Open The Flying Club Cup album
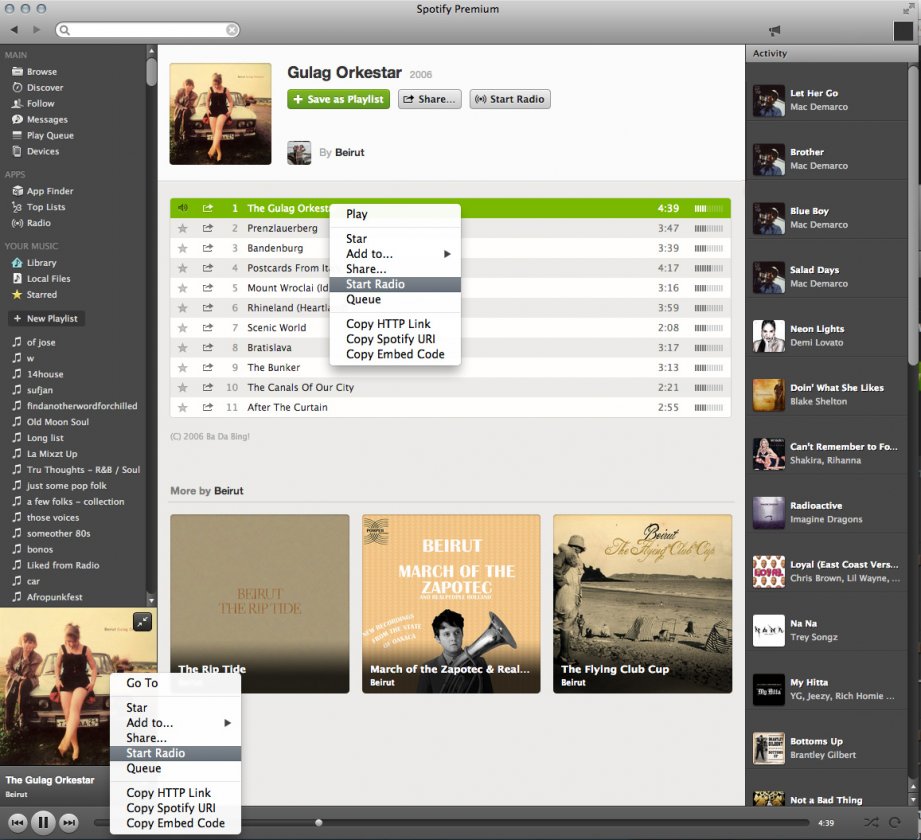Screen dimensions: 921x840 coord(643,604)
